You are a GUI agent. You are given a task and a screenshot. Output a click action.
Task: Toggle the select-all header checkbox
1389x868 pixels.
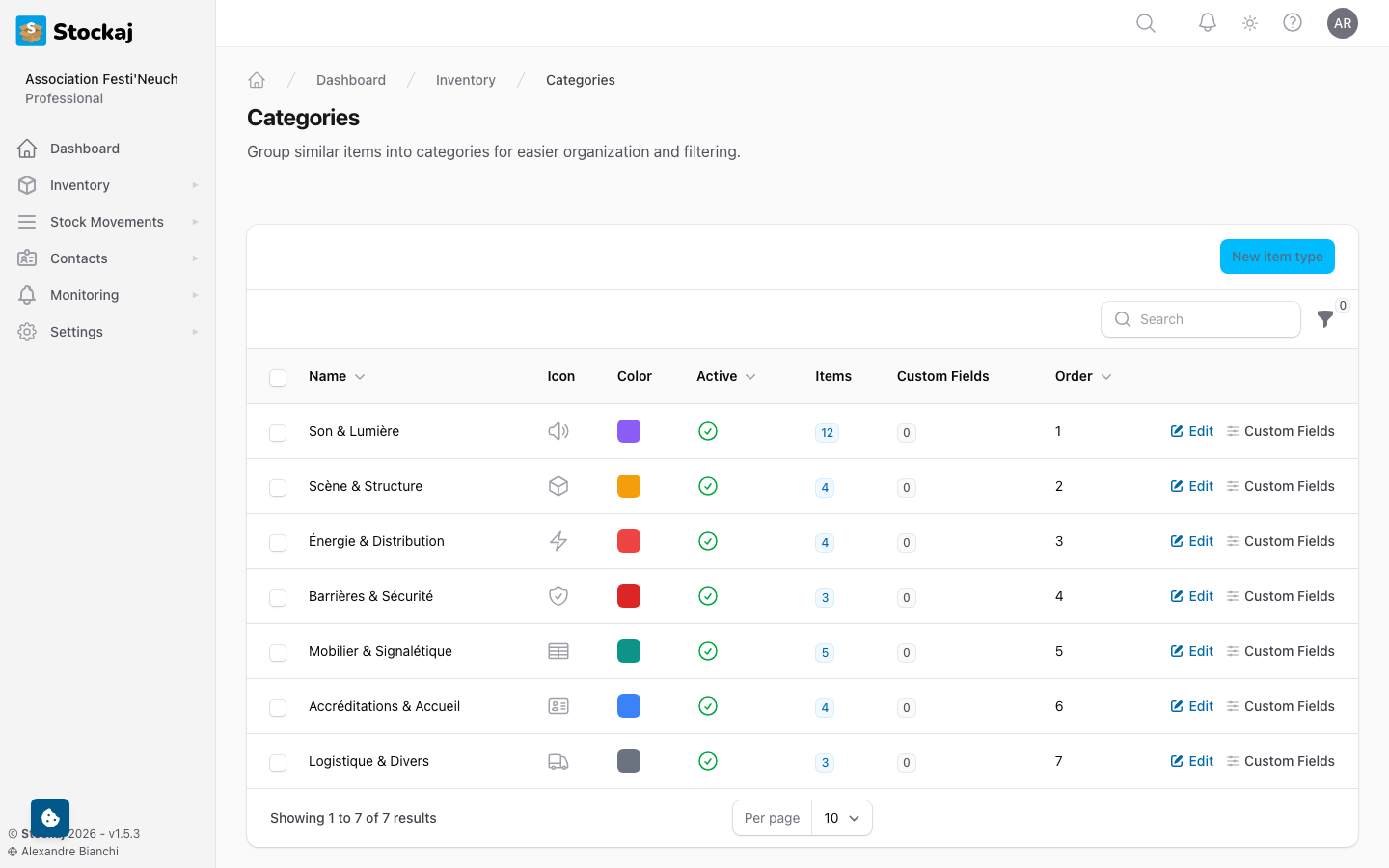[278, 378]
